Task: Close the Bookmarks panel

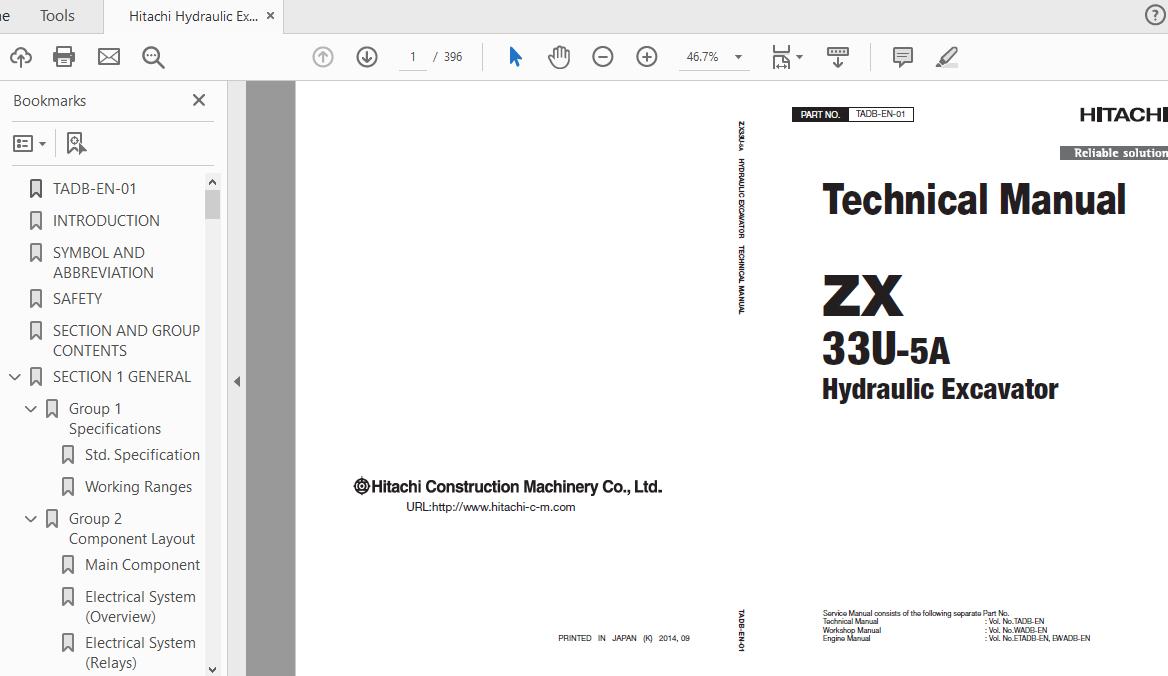Action: click(199, 101)
